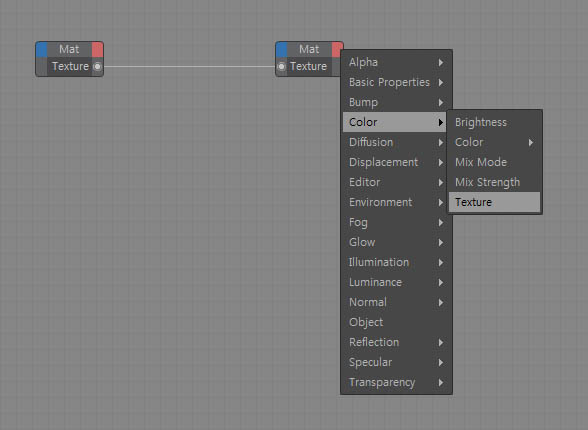Expand the nested Color submenu entry
588x430 pixels.
click(x=494, y=142)
